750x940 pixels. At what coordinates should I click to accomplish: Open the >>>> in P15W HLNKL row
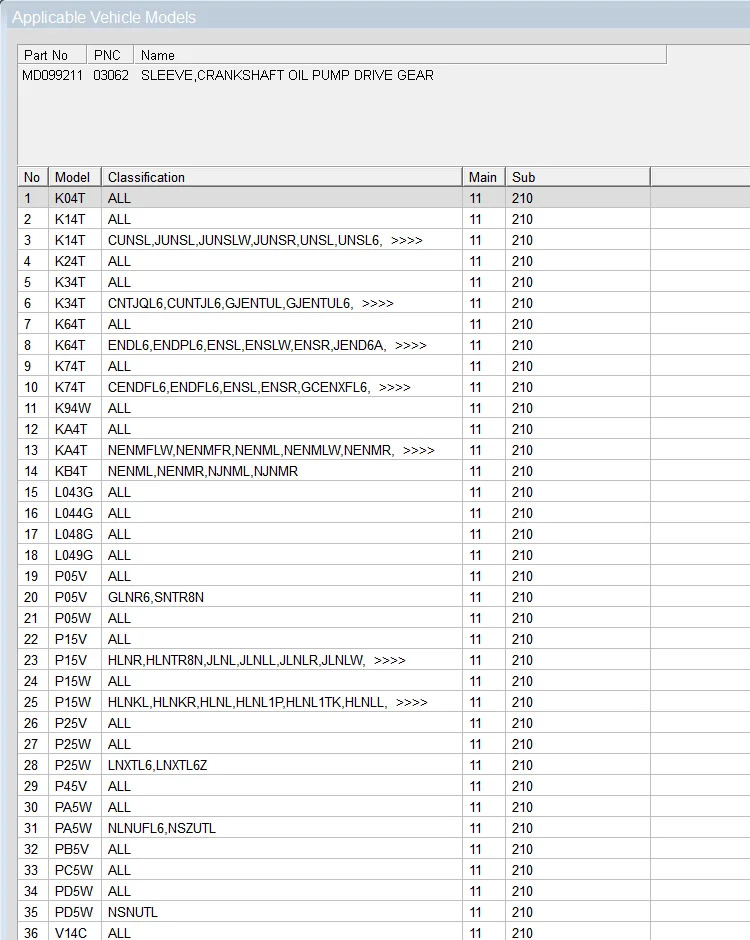(411, 702)
